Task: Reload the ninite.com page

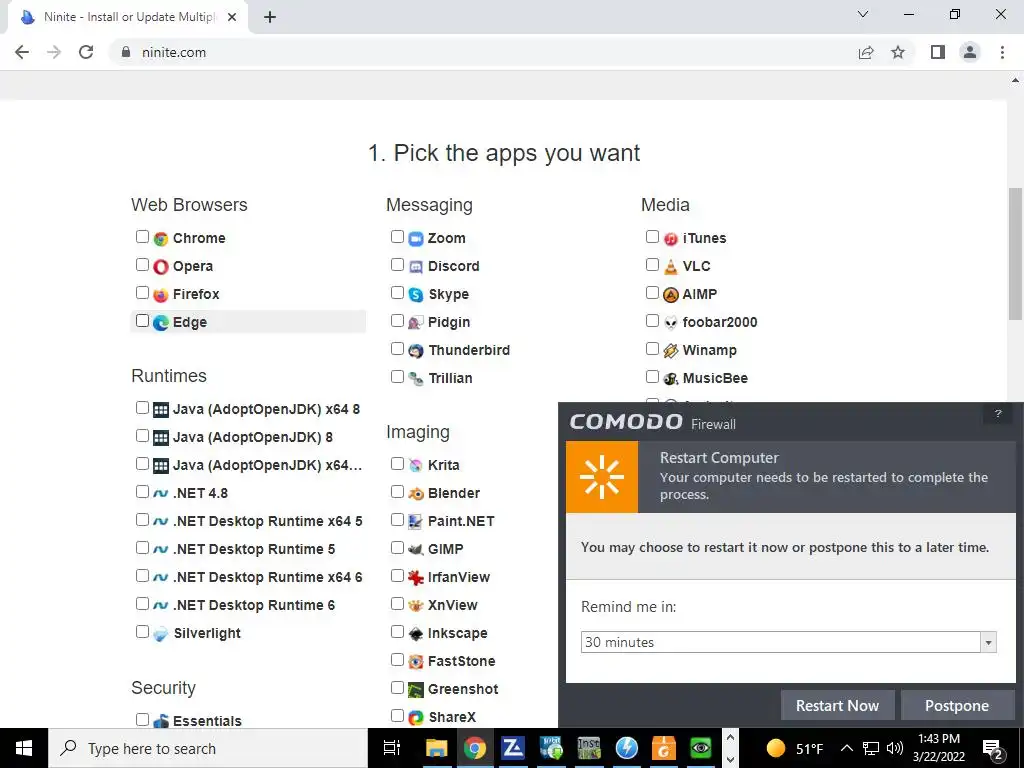Action: point(86,52)
